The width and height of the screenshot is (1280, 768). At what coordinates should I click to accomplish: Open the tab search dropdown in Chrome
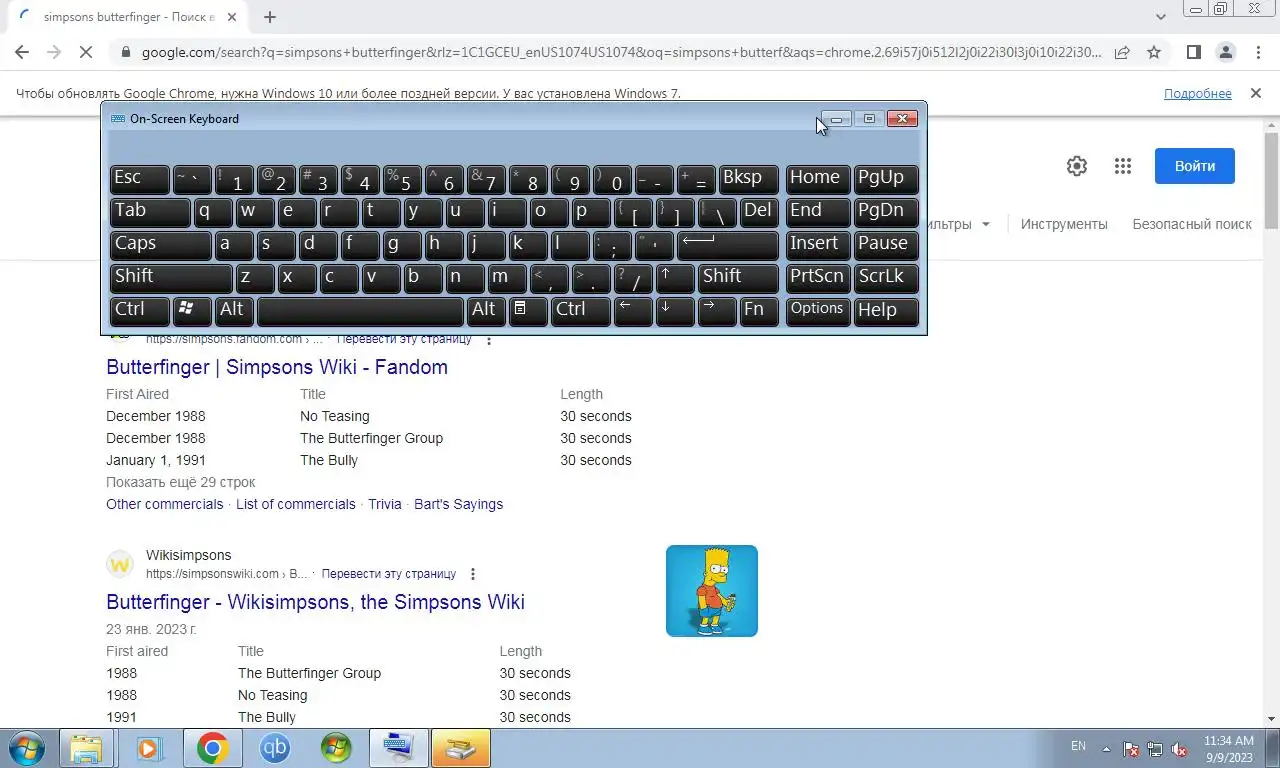1161,17
